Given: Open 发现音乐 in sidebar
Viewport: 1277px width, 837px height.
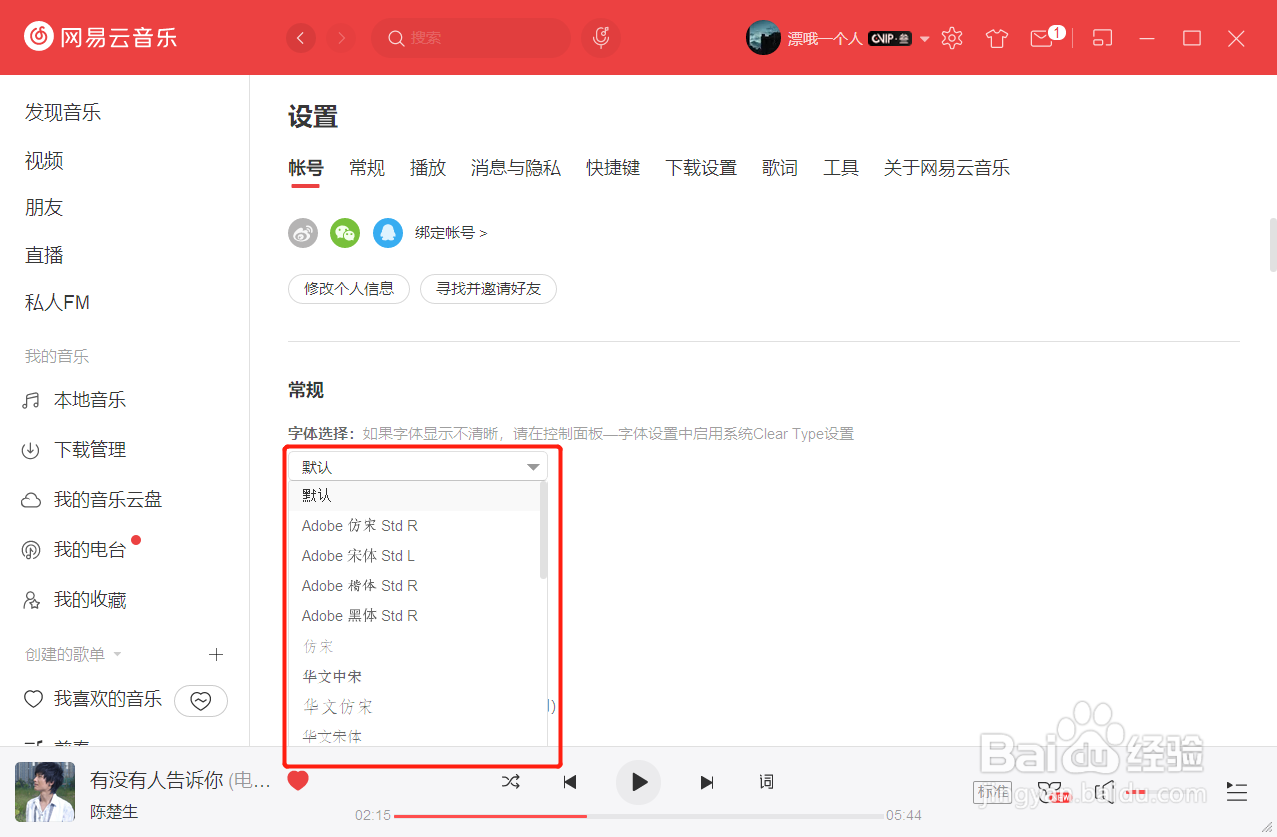Looking at the screenshot, I should [63, 112].
